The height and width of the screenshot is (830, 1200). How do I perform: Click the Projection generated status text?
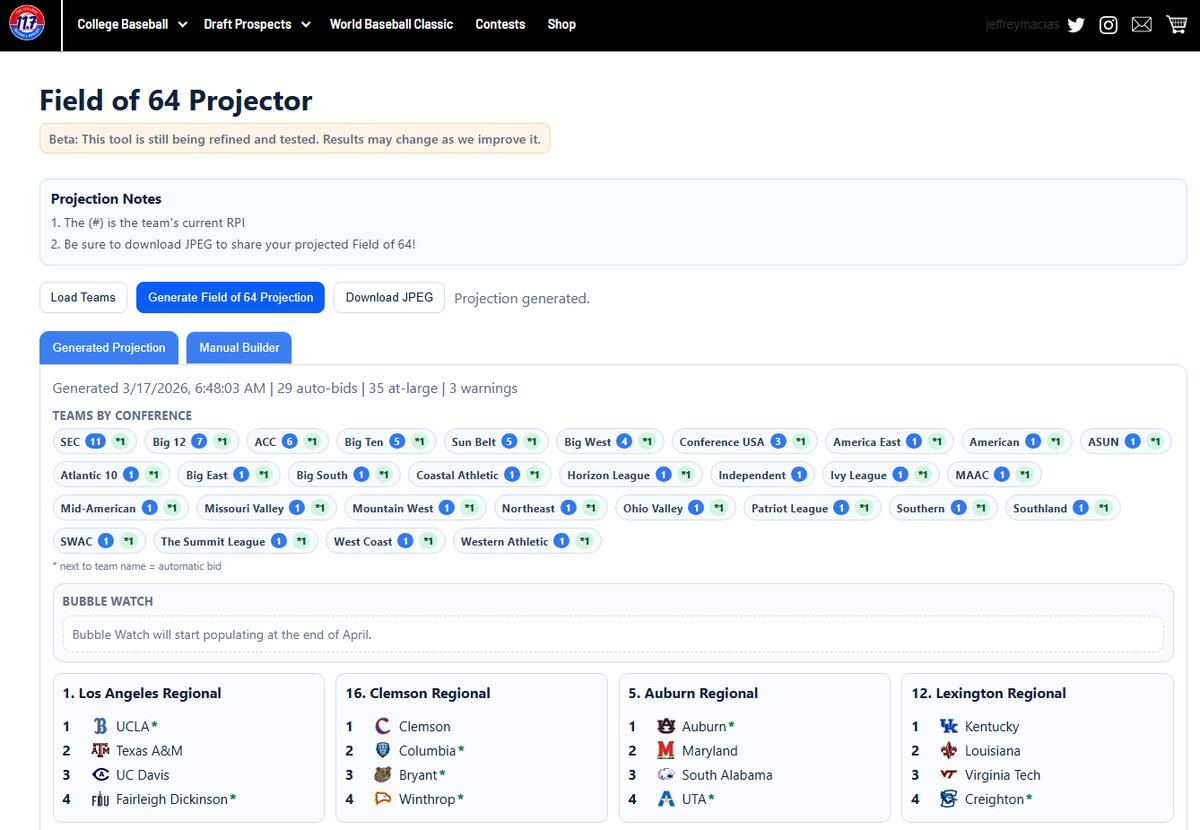coord(522,298)
